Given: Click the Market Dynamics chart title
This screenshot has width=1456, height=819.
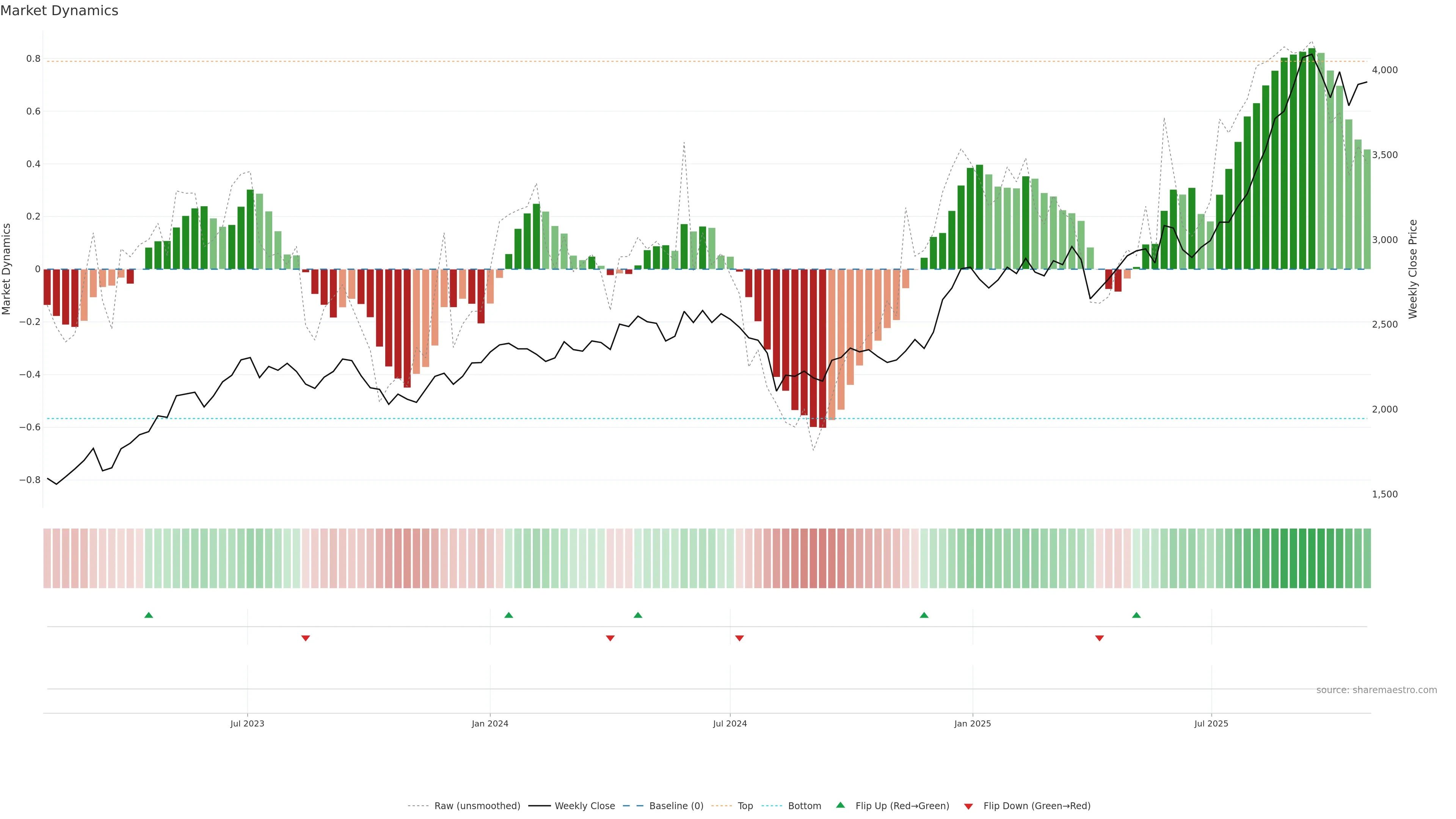Looking at the screenshot, I should [x=60, y=11].
